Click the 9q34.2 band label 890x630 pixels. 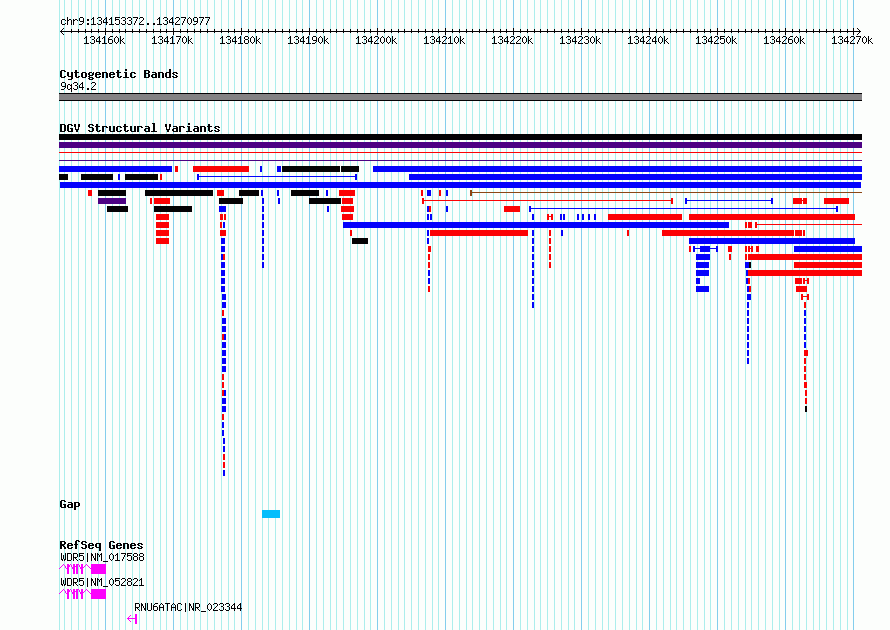[x=78, y=86]
